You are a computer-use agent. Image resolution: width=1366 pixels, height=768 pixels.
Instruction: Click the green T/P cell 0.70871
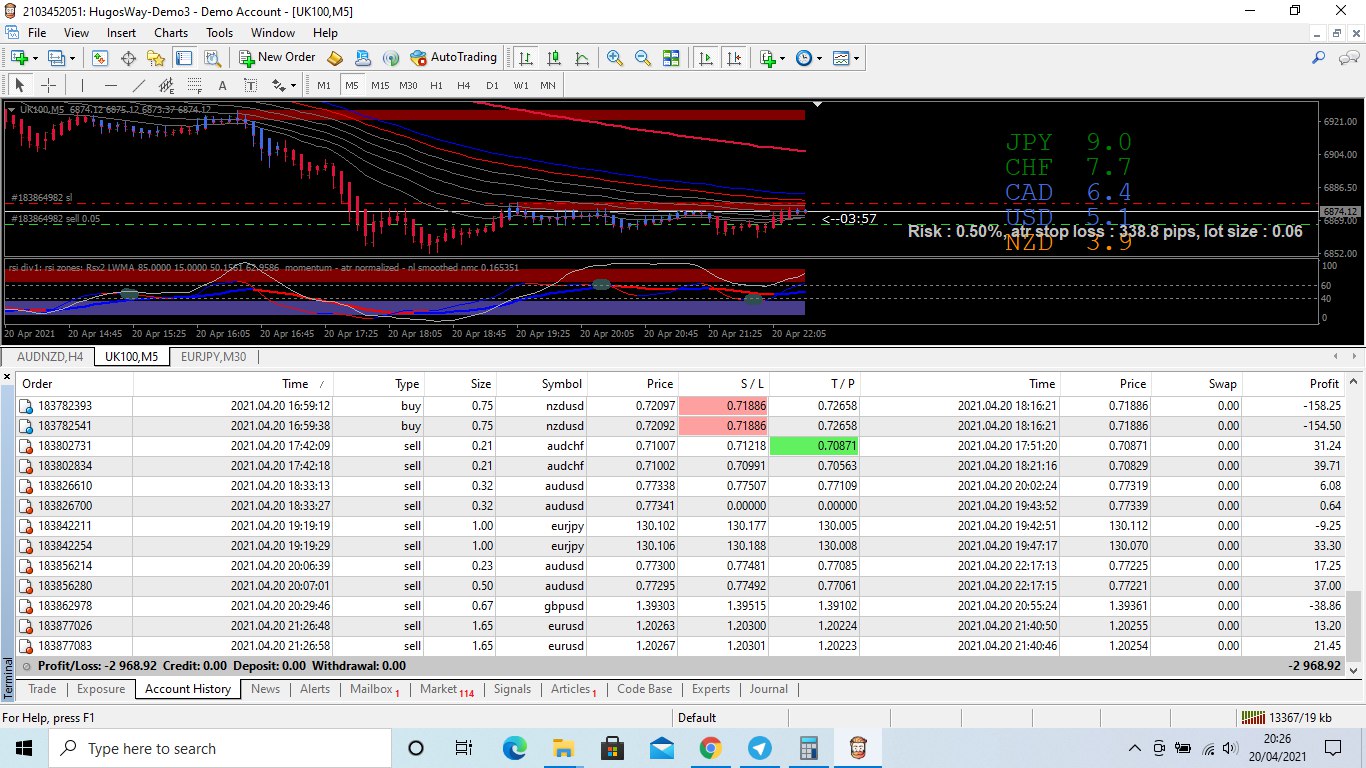point(814,446)
